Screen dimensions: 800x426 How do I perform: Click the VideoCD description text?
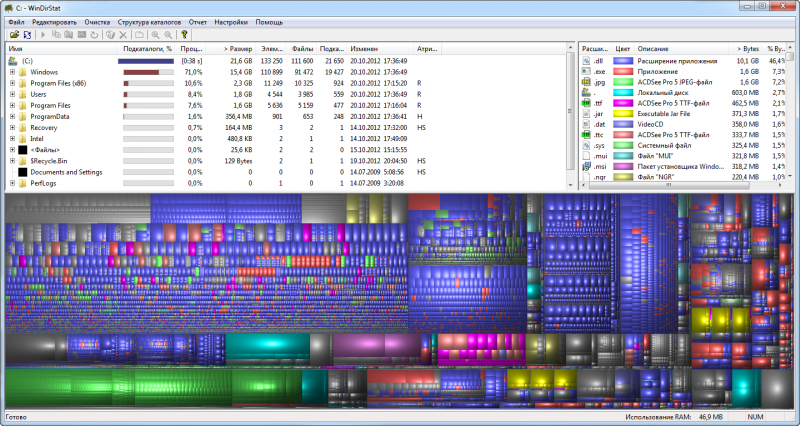pyautogui.click(x=650, y=124)
